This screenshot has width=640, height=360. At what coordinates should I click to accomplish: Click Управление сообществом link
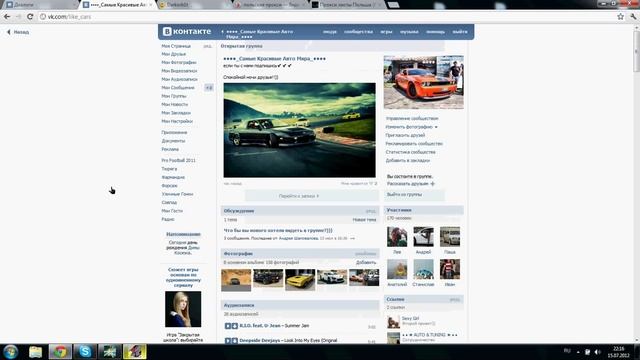pos(412,118)
